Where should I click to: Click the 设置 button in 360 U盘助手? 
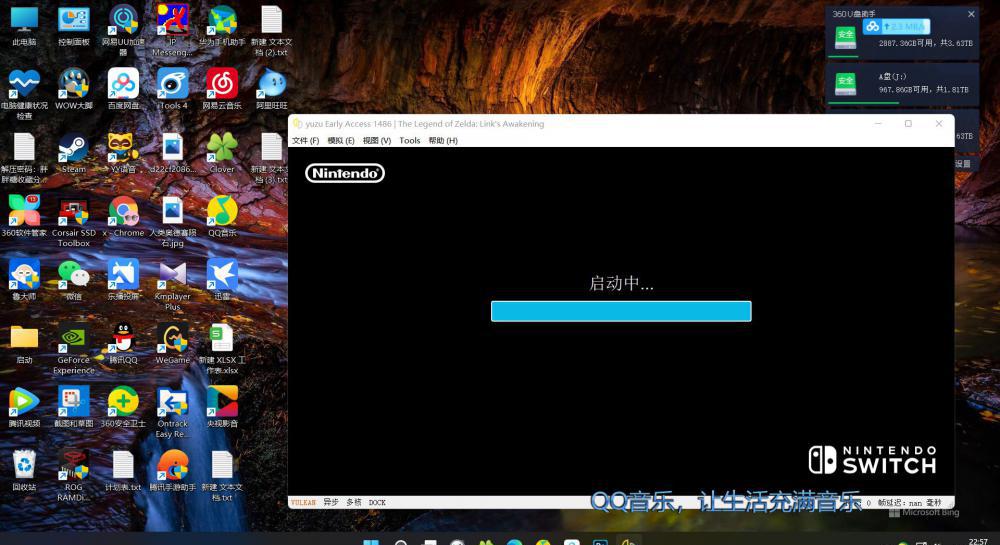coord(962,164)
